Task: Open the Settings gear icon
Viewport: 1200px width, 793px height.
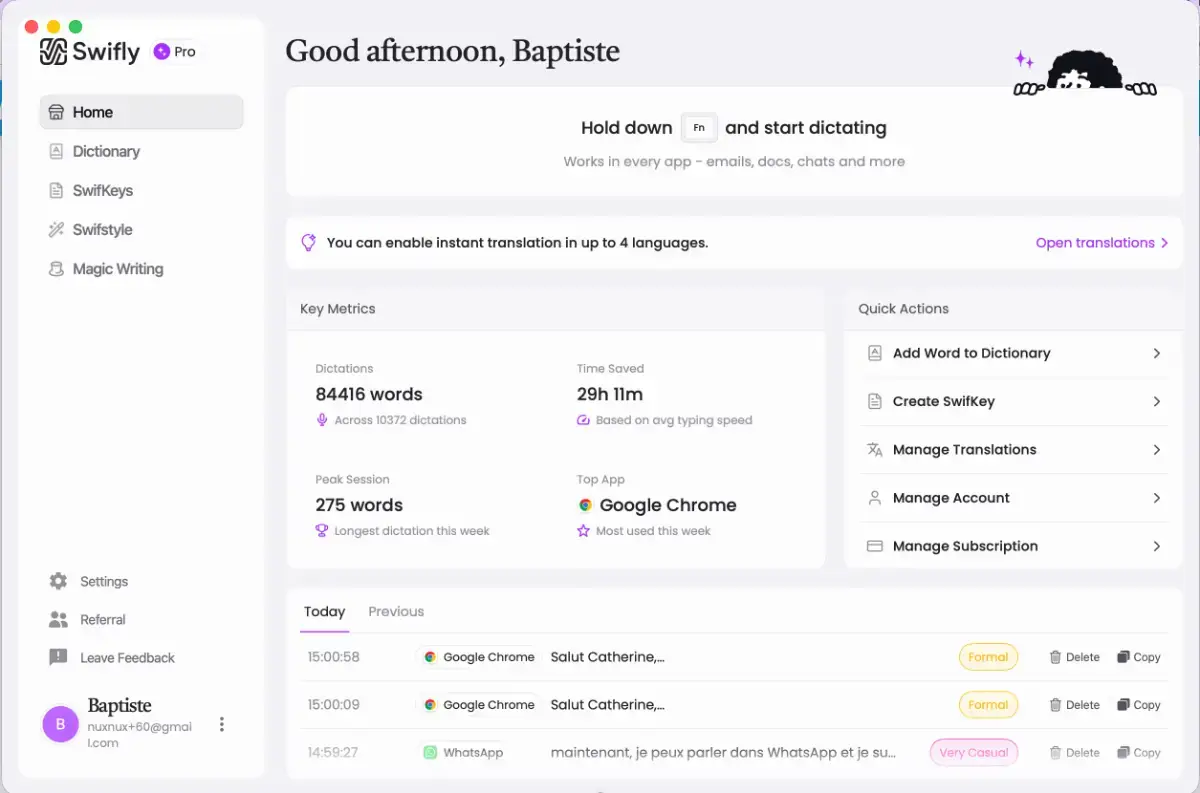Action: coord(58,581)
